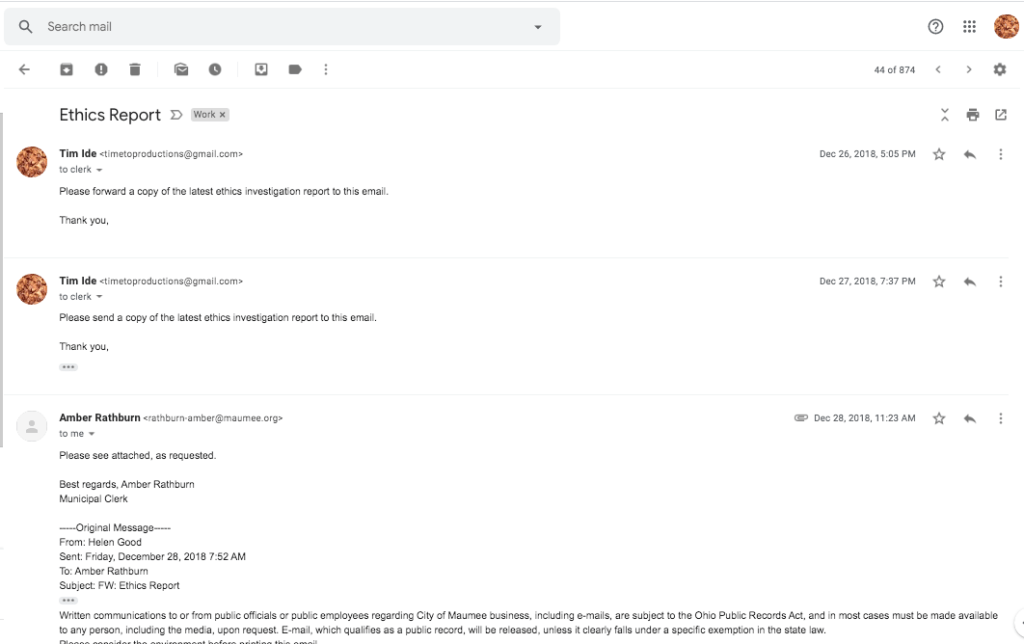Show recipient details for Amber's message
The height and width of the screenshot is (644, 1024).
tap(92, 434)
